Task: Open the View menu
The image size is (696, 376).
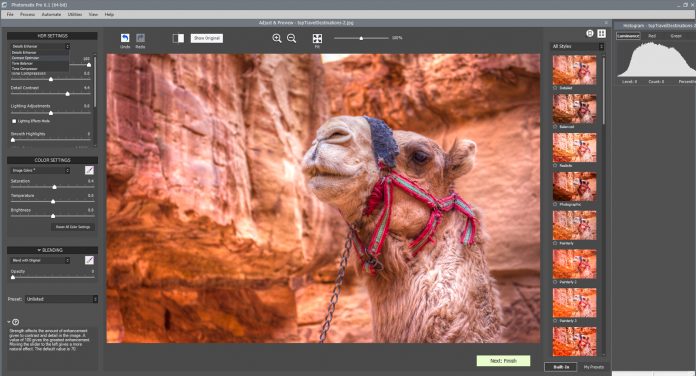Action: click(x=93, y=15)
